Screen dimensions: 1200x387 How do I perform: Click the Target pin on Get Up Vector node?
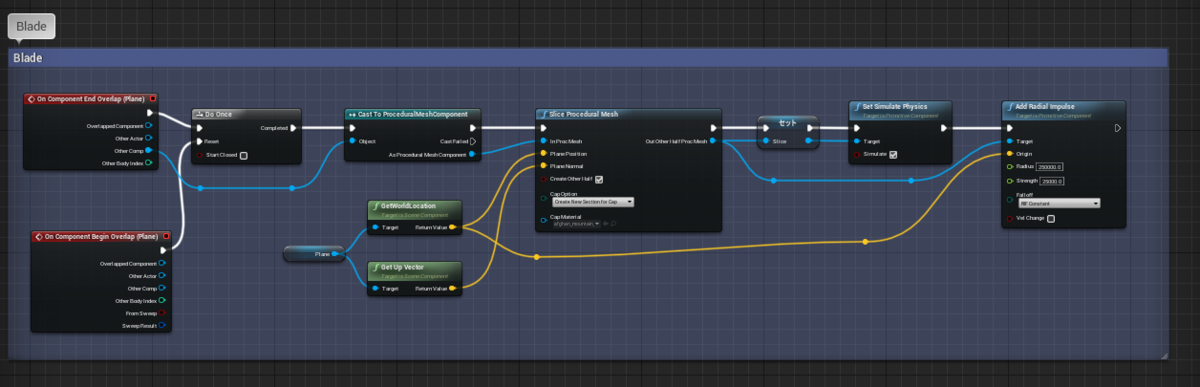(375, 288)
